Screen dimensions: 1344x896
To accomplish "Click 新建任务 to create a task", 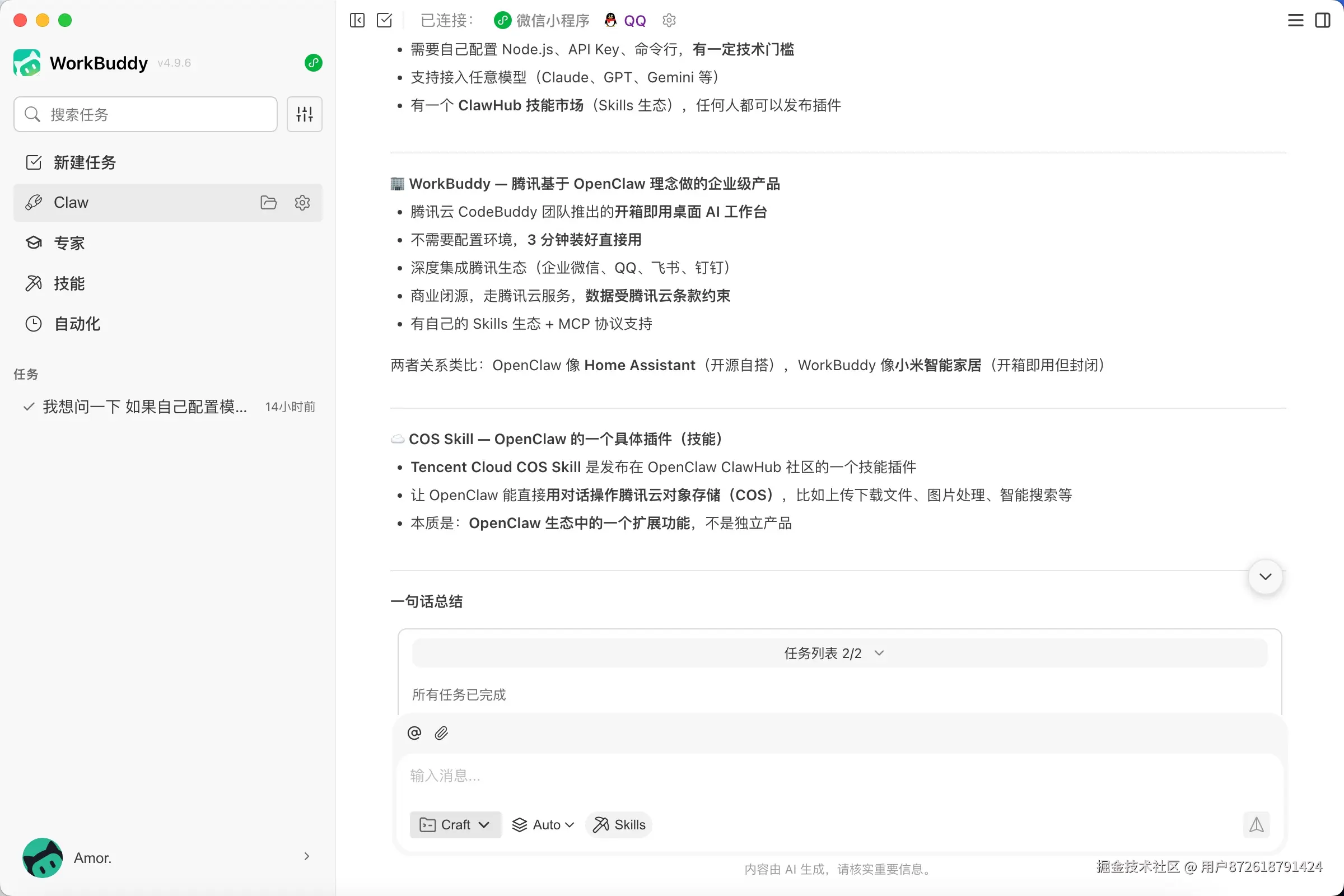I will coord(84,162).
